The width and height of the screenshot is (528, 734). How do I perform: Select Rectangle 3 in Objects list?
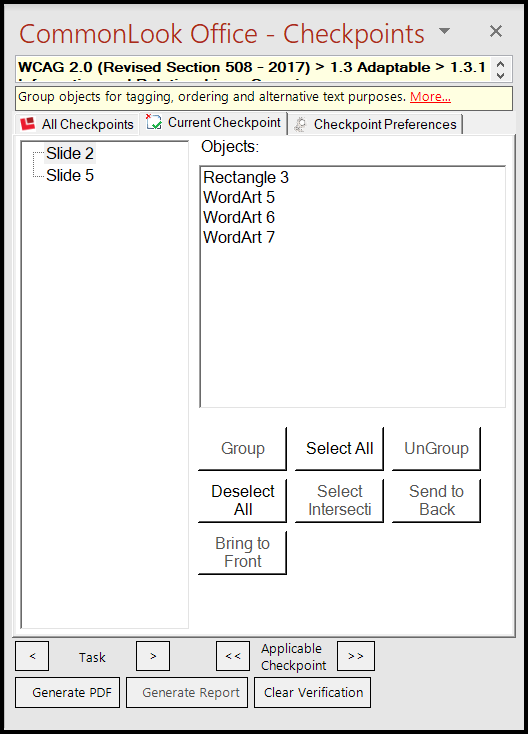(246, 177)
